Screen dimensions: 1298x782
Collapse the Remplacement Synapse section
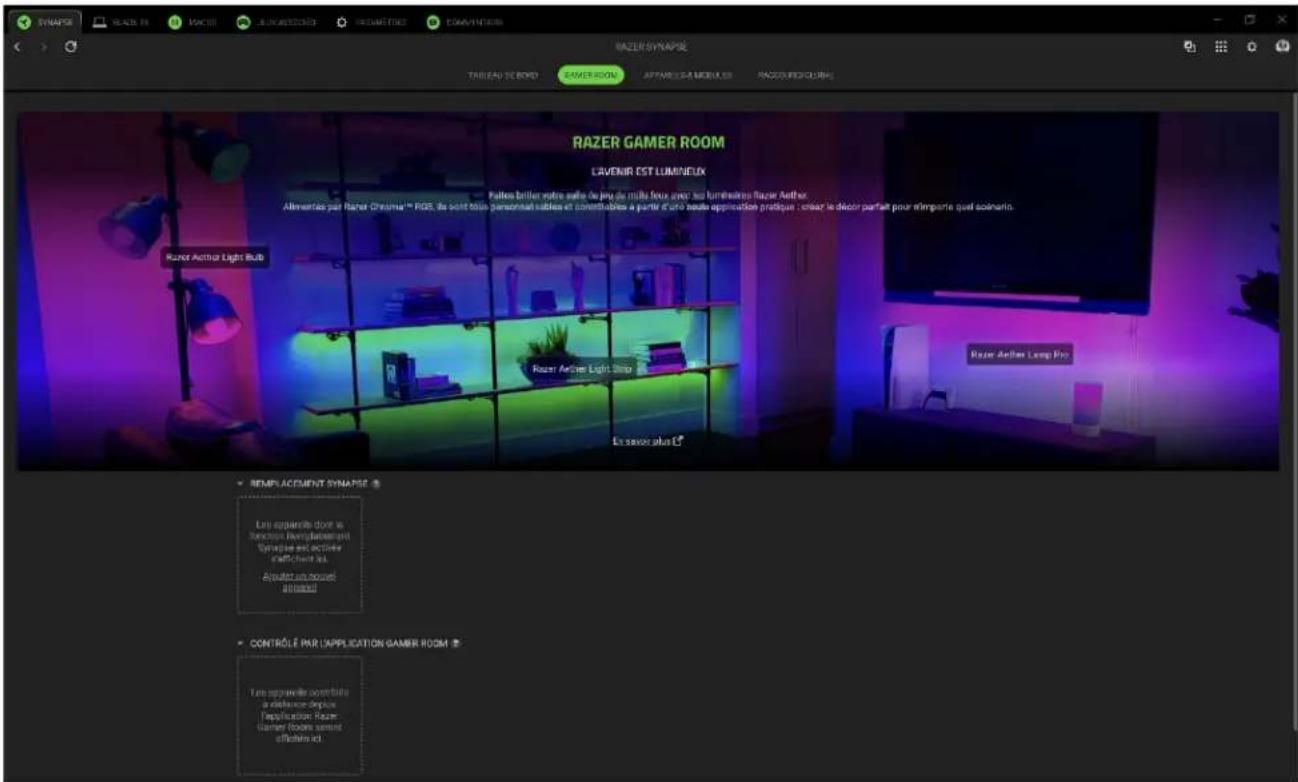click(x=241, y=483)
